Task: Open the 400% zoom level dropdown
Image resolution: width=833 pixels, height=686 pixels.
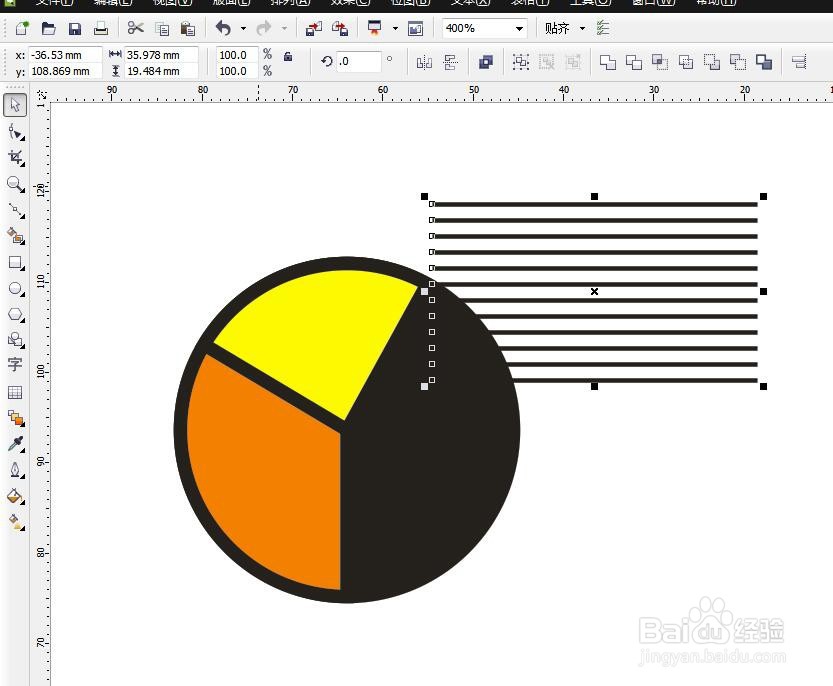Action: [519, 28]
